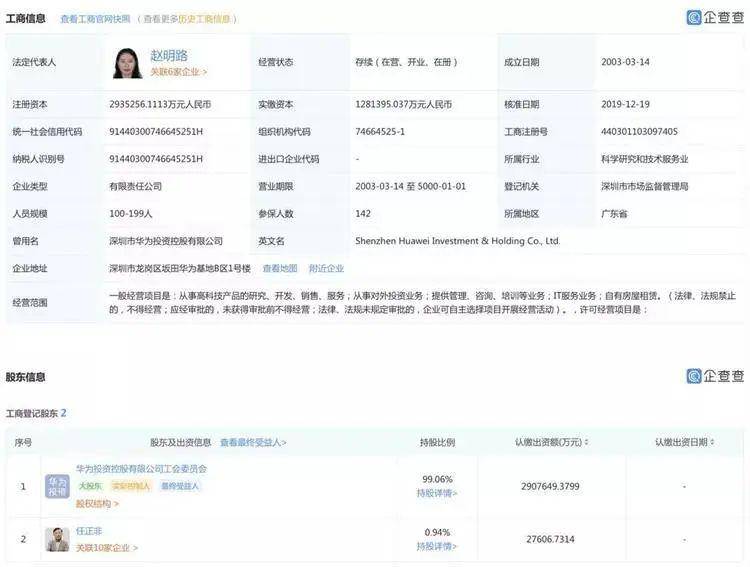Open shareholder 任正非 profile
The width and height of the screenshot is (750, 567).
[x=89, y=531]
